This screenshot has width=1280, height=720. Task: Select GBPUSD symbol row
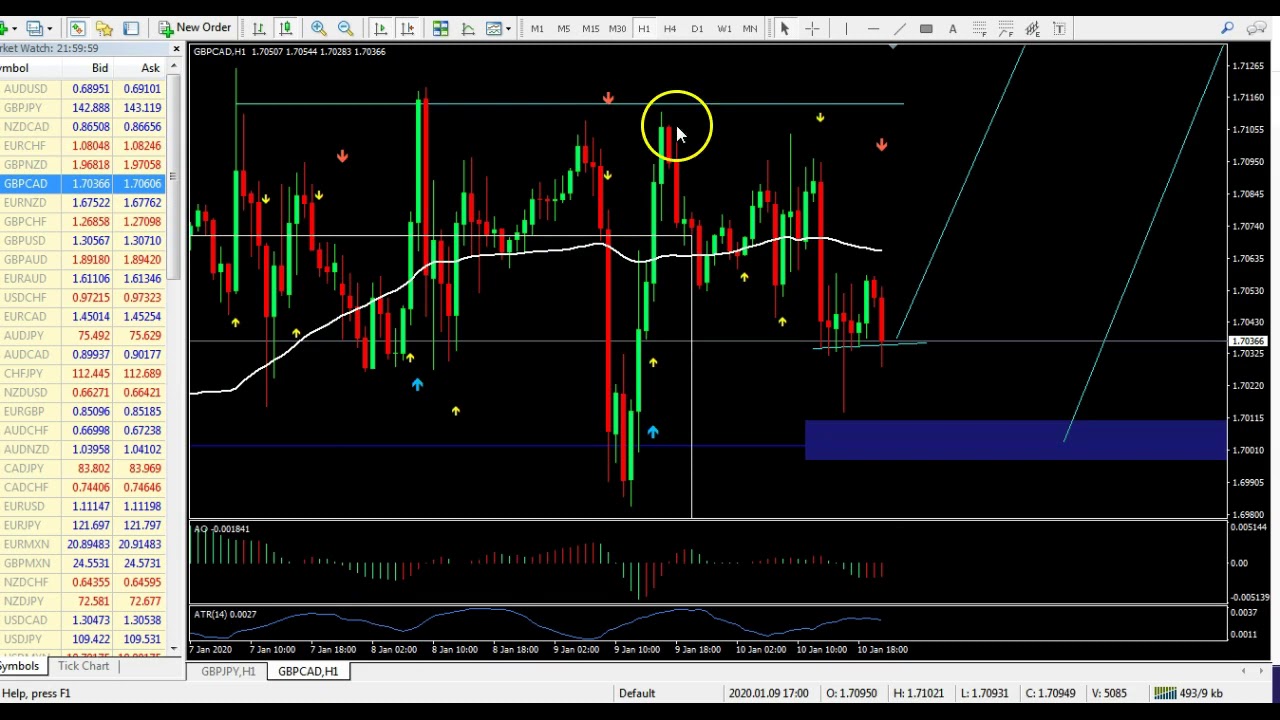click(82, 241)
